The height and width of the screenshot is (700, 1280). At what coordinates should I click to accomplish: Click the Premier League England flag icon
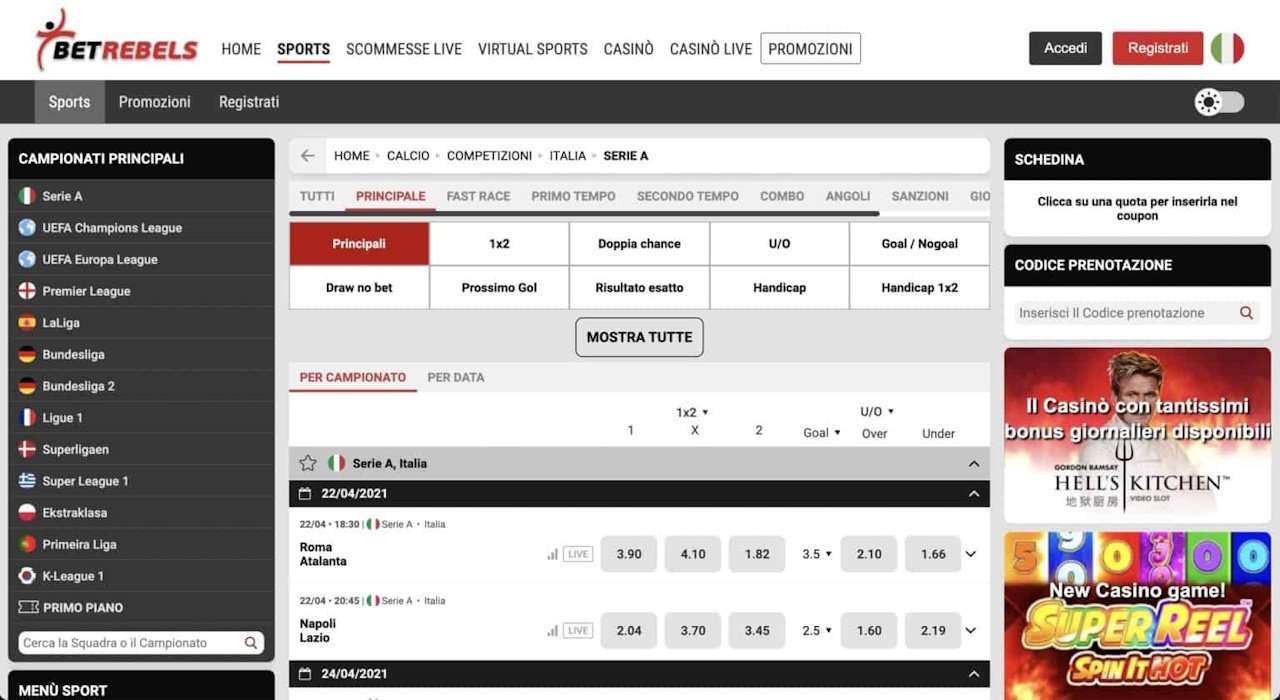click(x=27, y=291)
